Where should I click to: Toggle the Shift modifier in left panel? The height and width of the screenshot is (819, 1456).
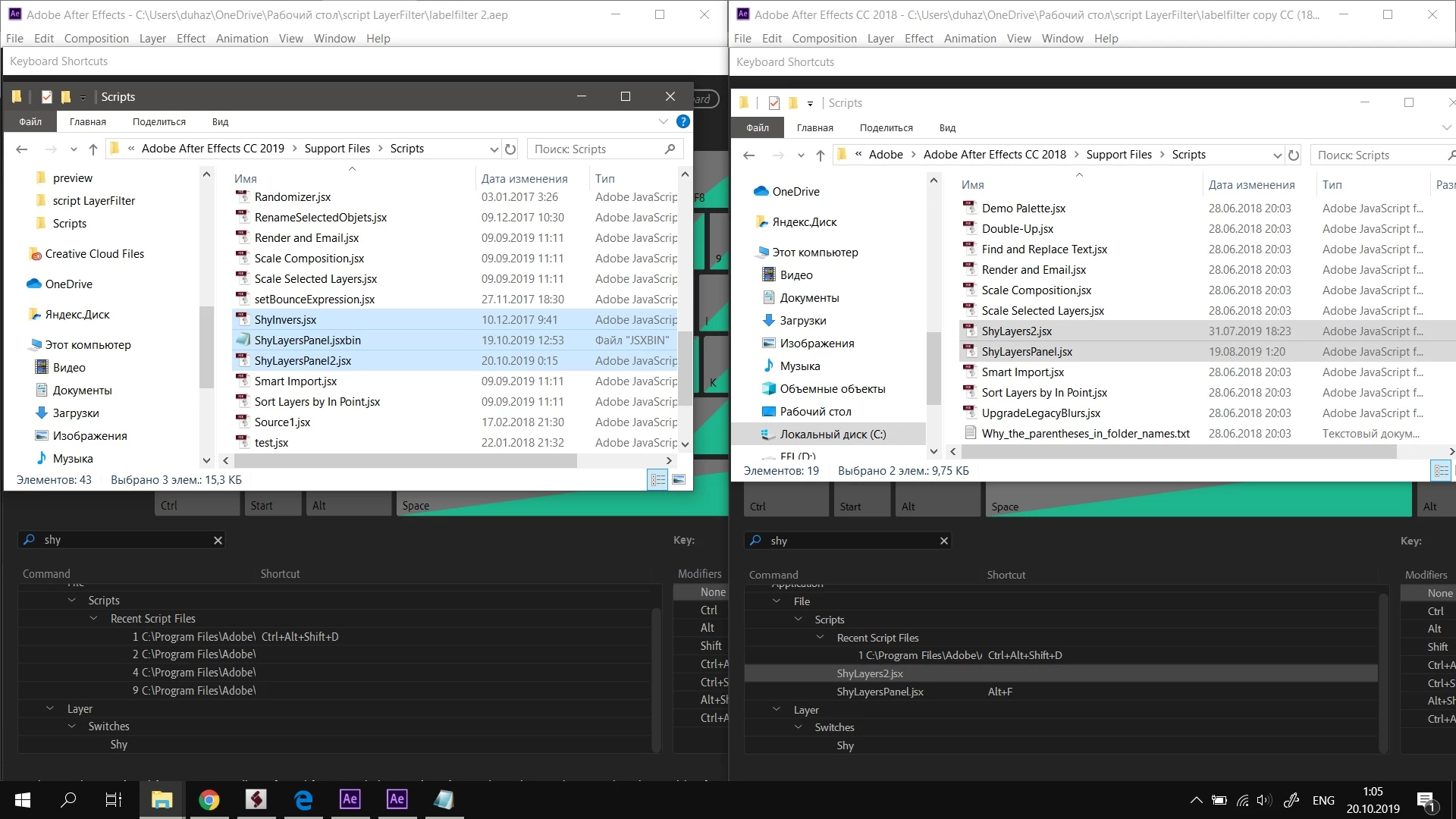(711, 646)
